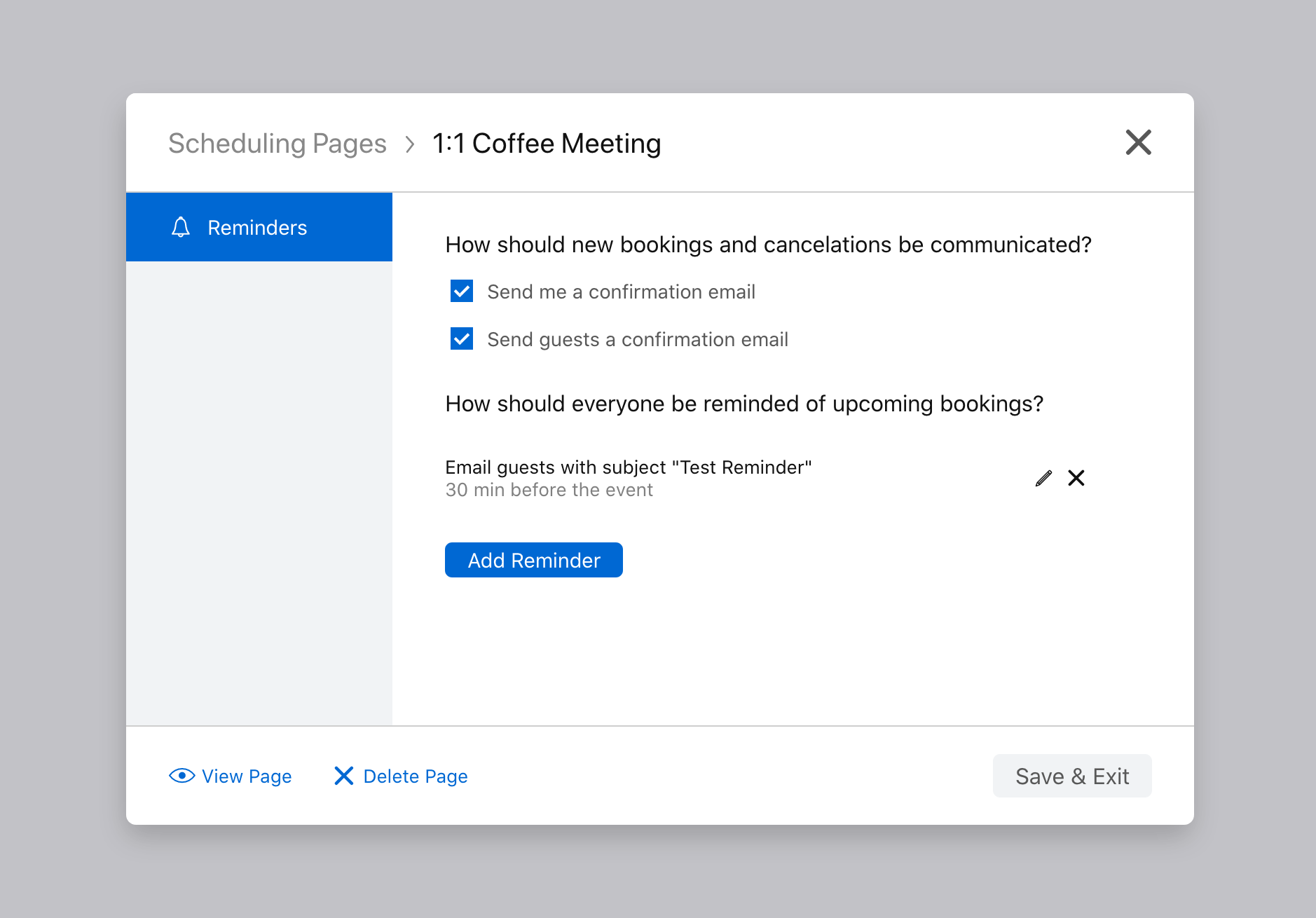Open the Reminders section in the sidebar
The width and height of the screenshot is (1316, 918).
[x=257, y=227]
